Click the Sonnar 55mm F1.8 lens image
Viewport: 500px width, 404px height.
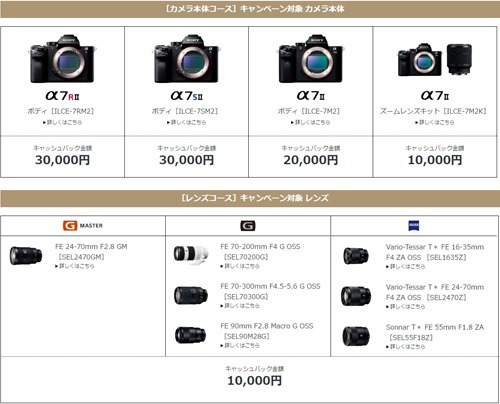[356, 336]
